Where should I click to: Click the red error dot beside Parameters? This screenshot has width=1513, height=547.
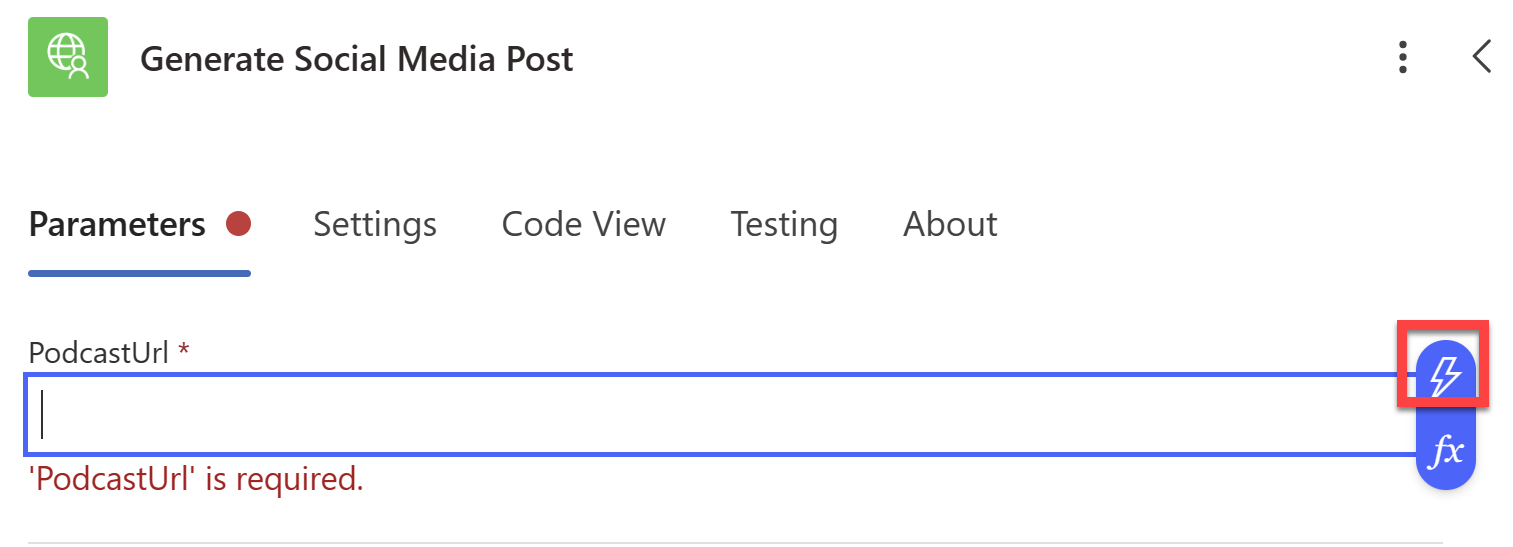[238, 224]
